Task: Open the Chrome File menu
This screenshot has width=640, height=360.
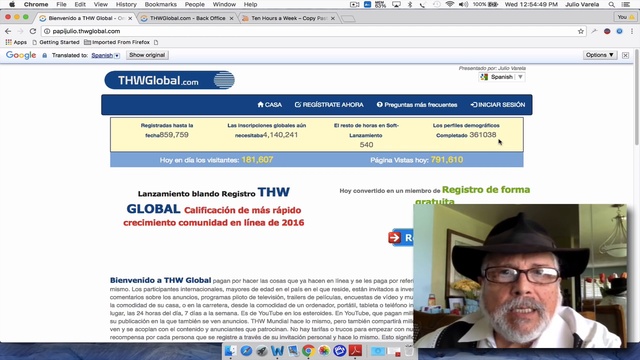Action: click(x=61, y=4)
